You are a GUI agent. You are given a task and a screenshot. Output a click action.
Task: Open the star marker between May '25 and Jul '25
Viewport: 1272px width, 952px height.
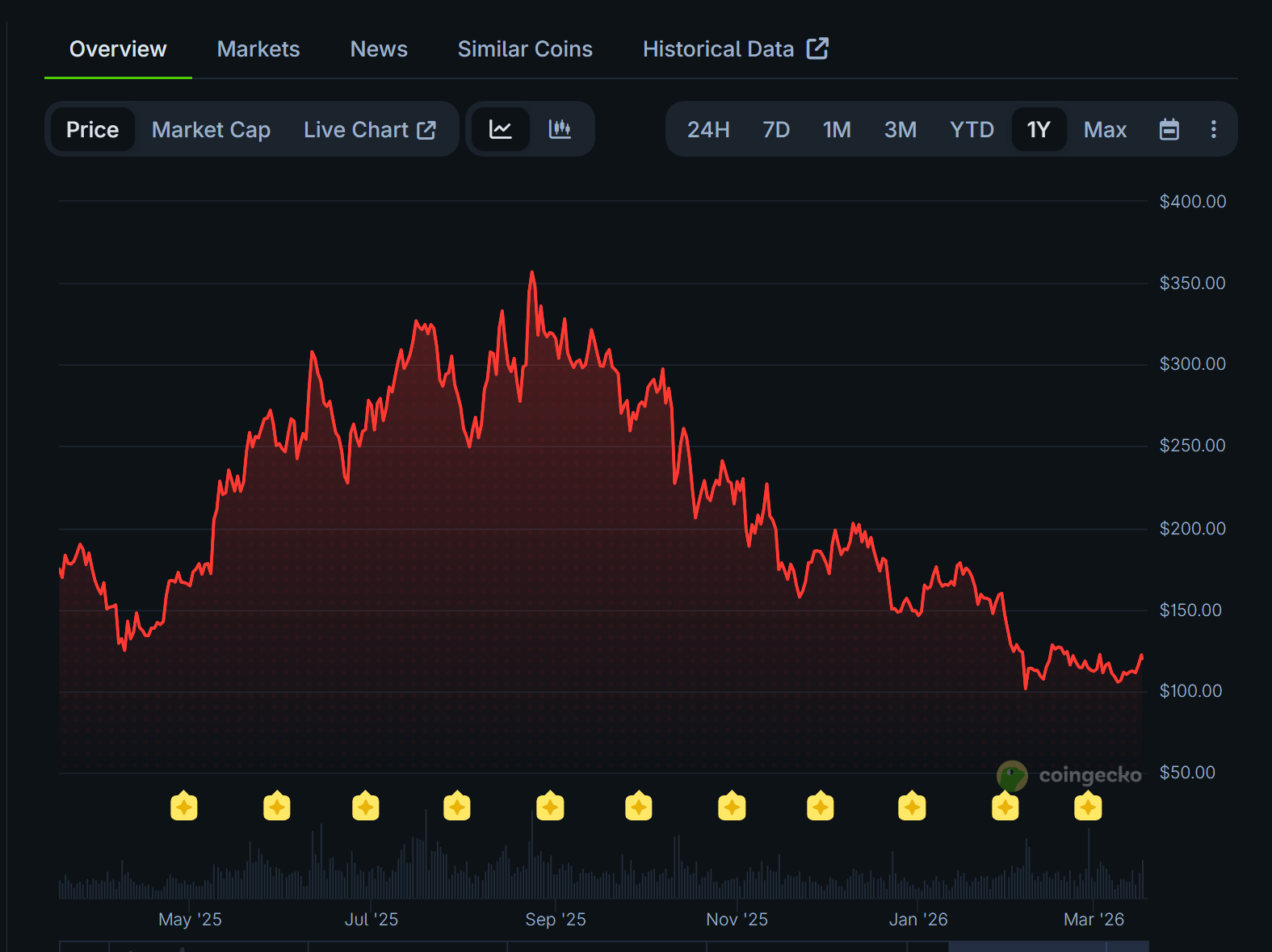(277, 806)
